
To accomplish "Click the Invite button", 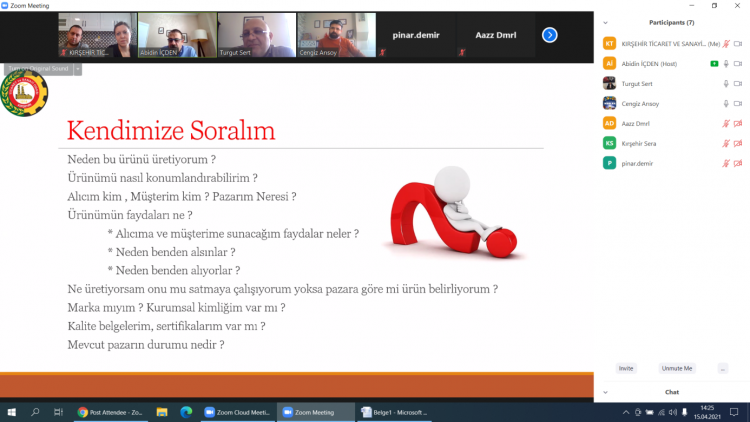I will click(626, 368).
